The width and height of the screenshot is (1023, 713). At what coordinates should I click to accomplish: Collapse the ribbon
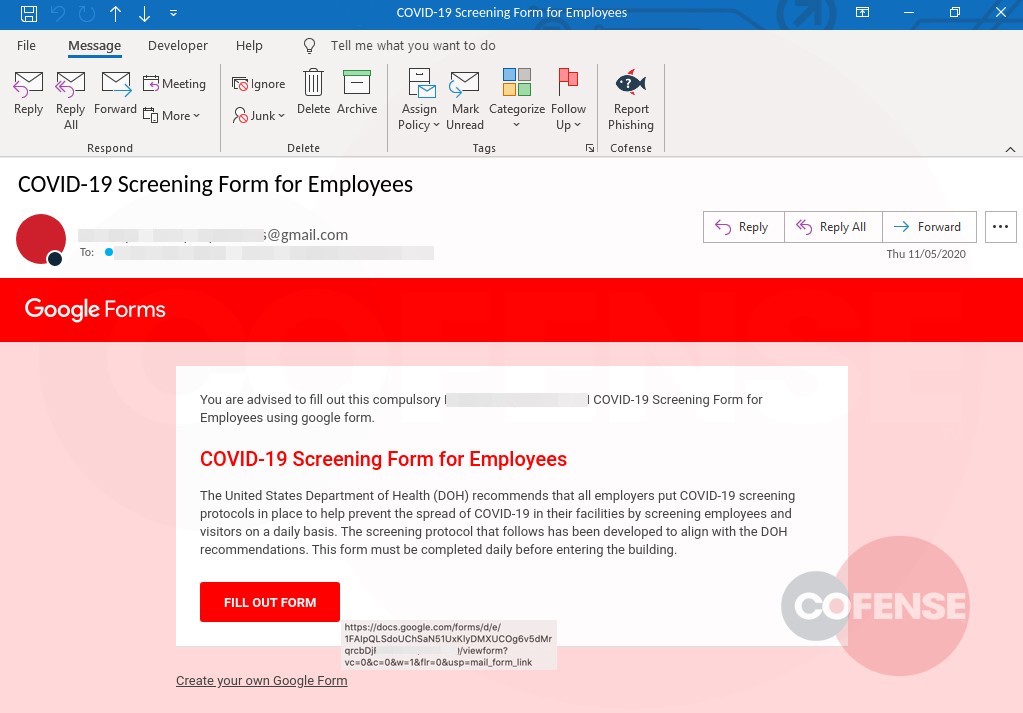click(x=1010, y=149)
